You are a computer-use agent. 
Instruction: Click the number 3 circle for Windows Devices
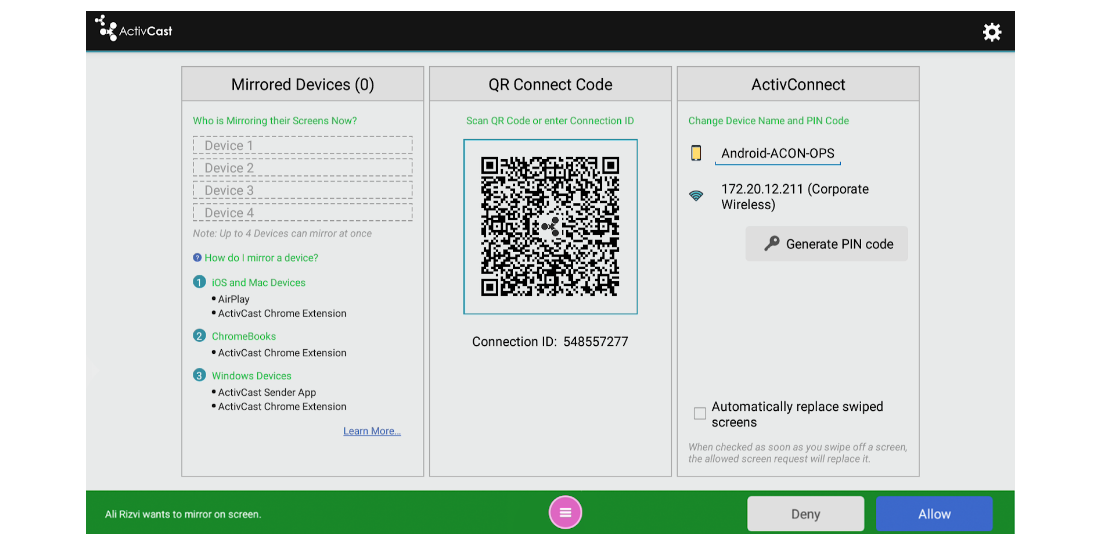(x=199, y=375)
